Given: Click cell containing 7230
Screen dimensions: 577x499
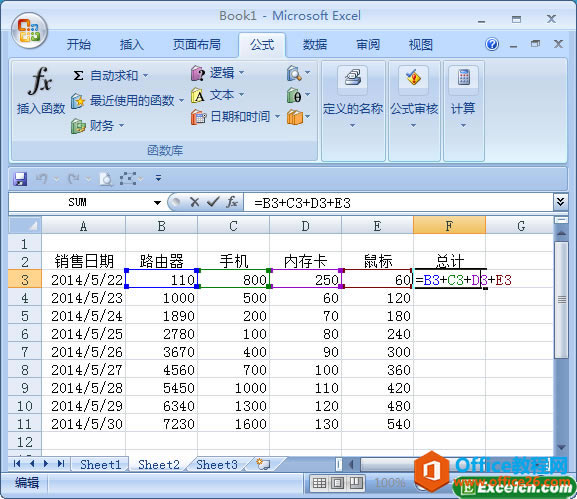Looking at the screenshot, I should pyautogui.click(x=161, y=424).
